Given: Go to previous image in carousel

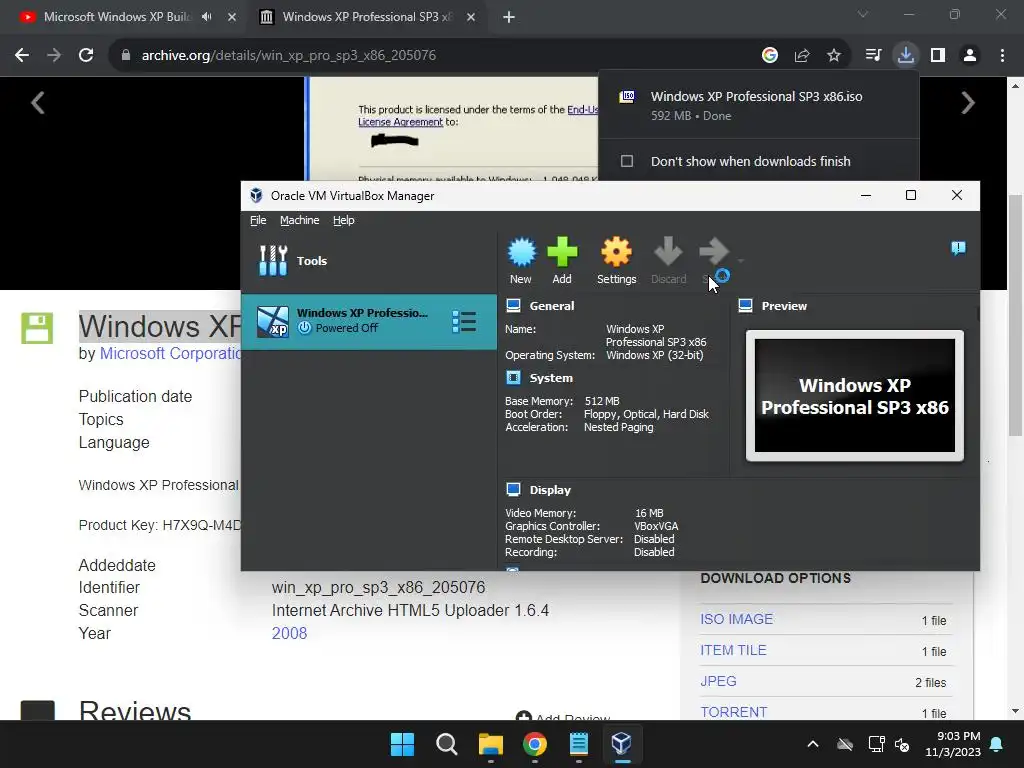Looking at the screenshot, I should coord(38,103).
